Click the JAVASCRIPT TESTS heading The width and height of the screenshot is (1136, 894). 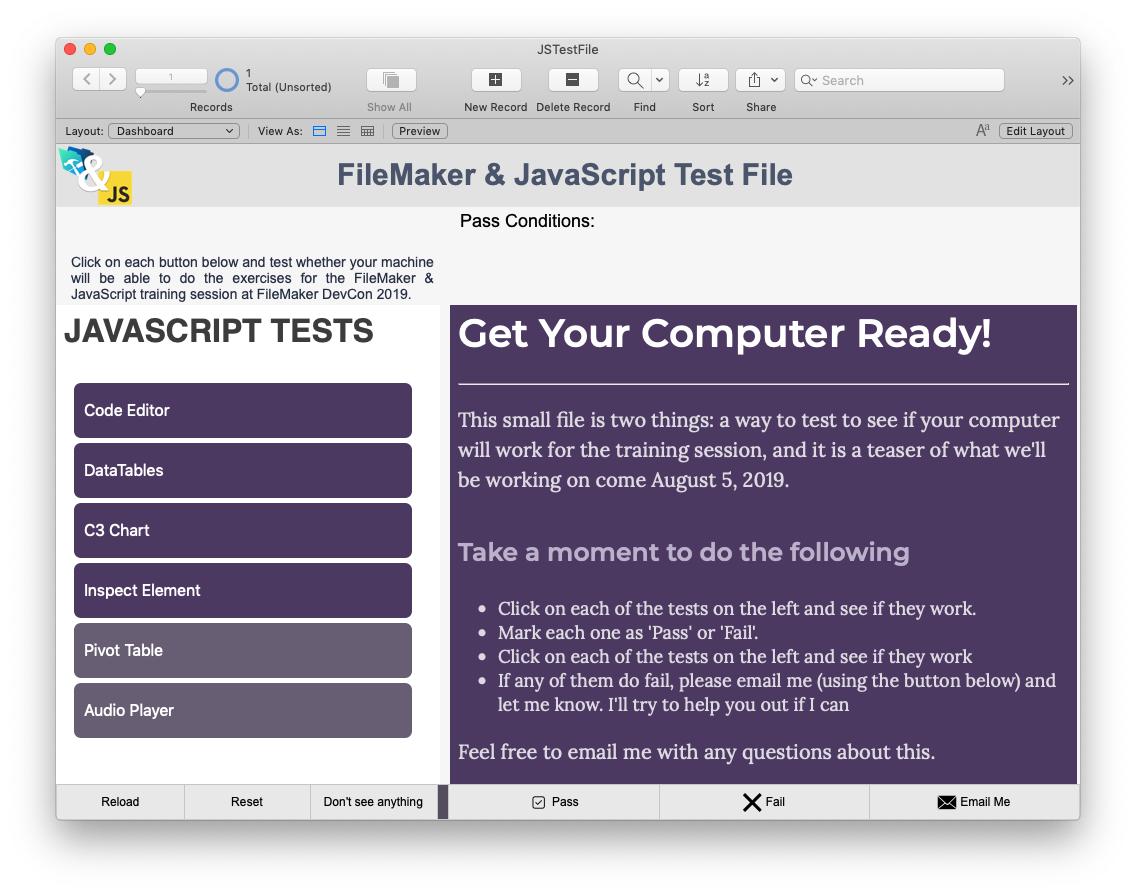(x=219, y=331)
